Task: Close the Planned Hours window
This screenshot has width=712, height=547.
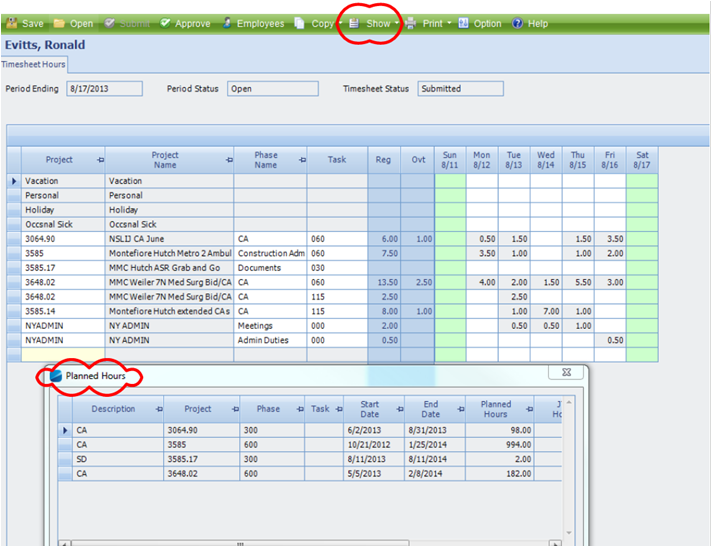Action: pos(566,372)
